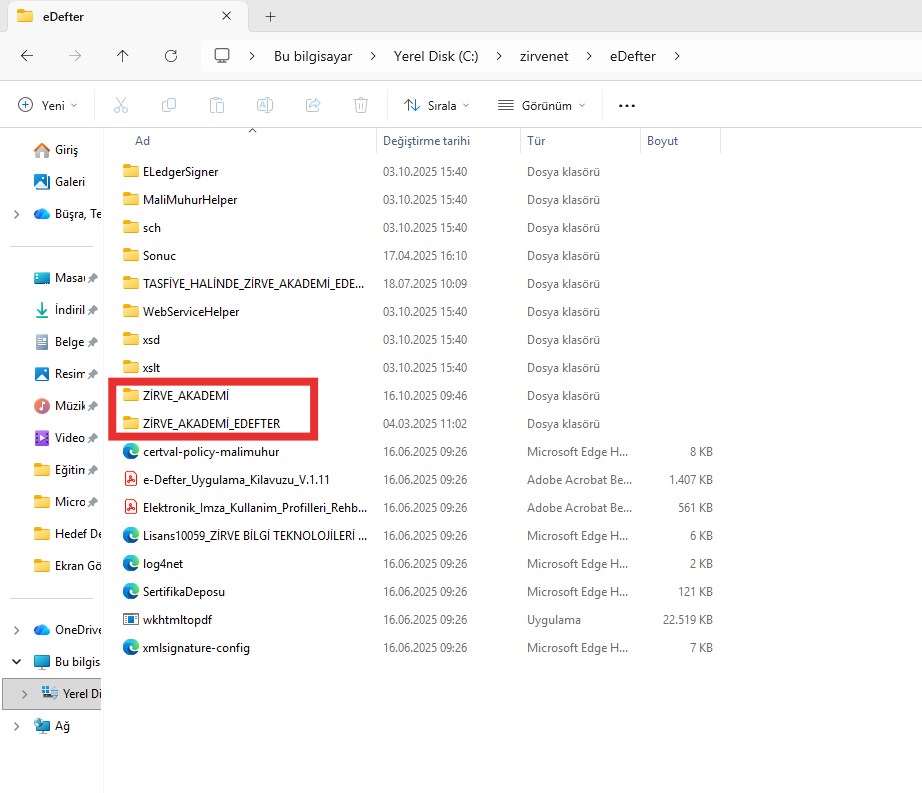Select the Lisans10059_ZİRVE BİLGİ TEKNOLOJİLERİ file
The image size is (922, 793).
pos(245,536)
